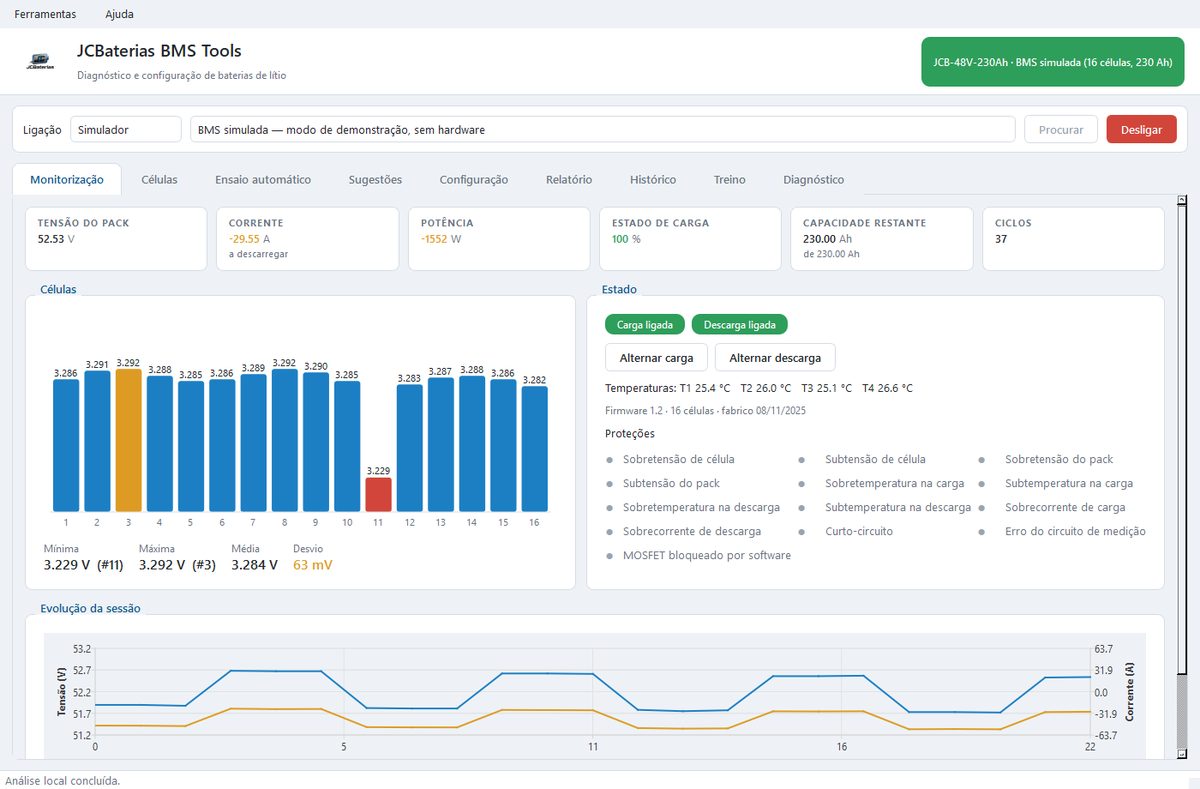The image size is (1200, 789).
Task: Open the Ajuda menu
Action: click(119, 14)
